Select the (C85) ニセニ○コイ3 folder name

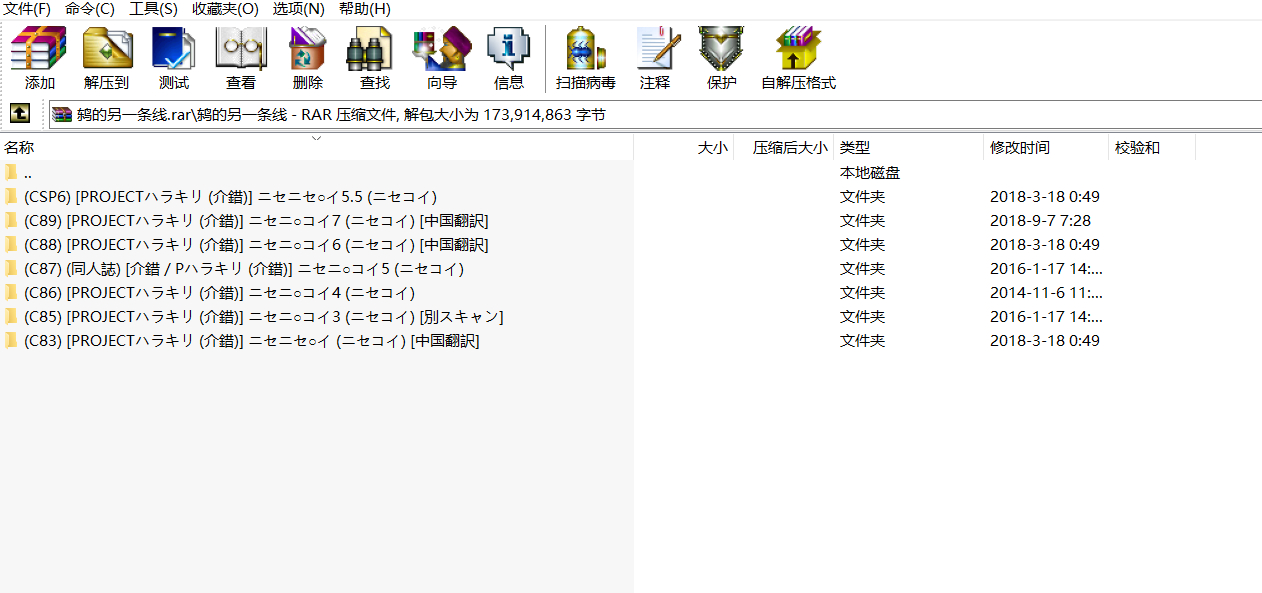point(263,317)
